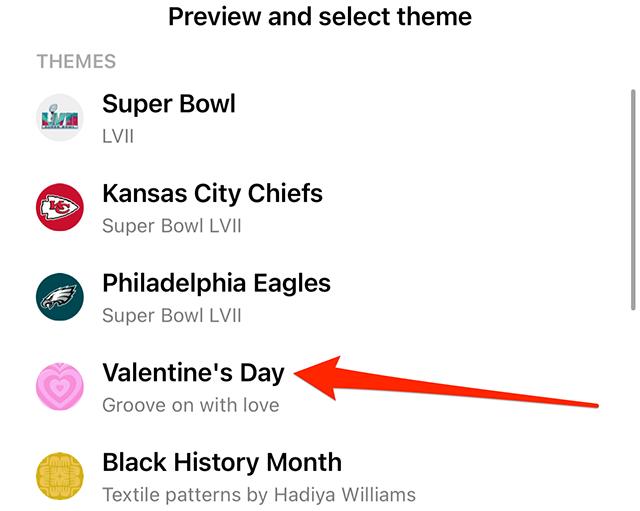640x511 pixels.
Task: Click the "THEMES" section label
Action: pyautogui.click(x=77, y=62)
